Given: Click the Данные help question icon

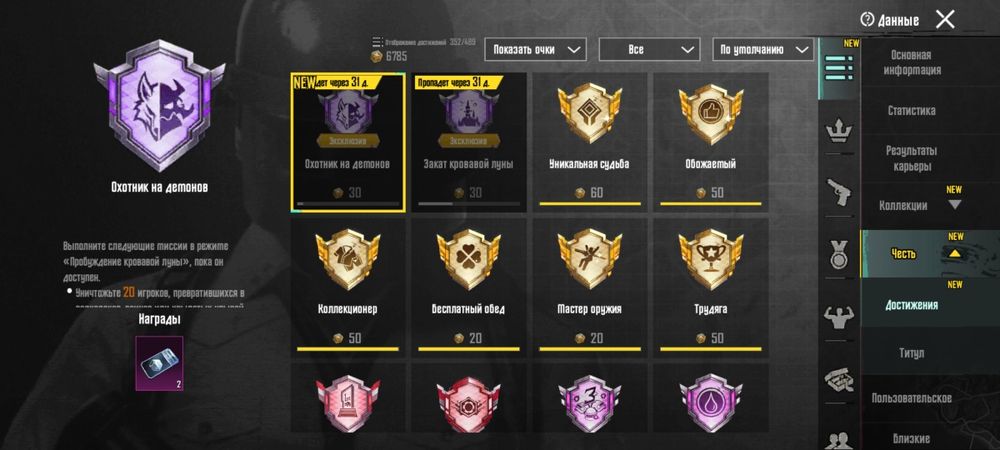Looking at the screenshot, I should coord(866,20).
